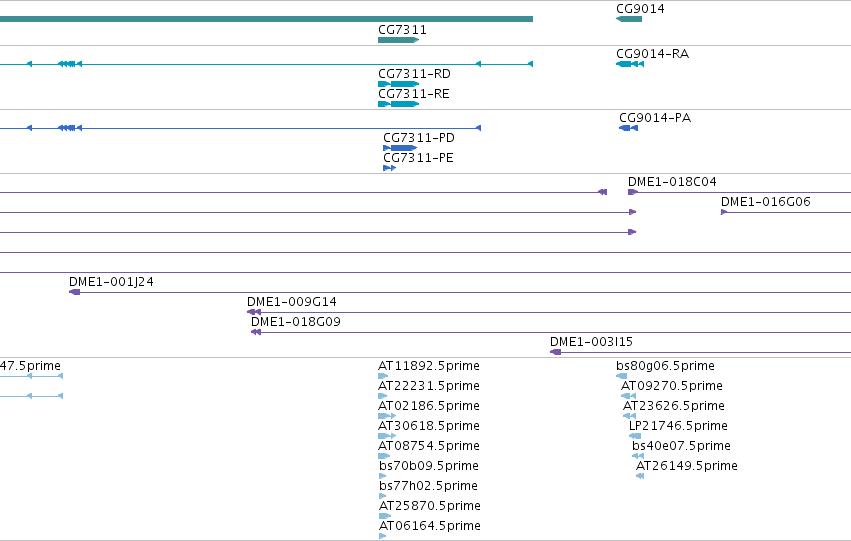This screenshot has height=541, width=851.
Task: Select the LP21746.5prime EST label
Action: tap(678, 426)
